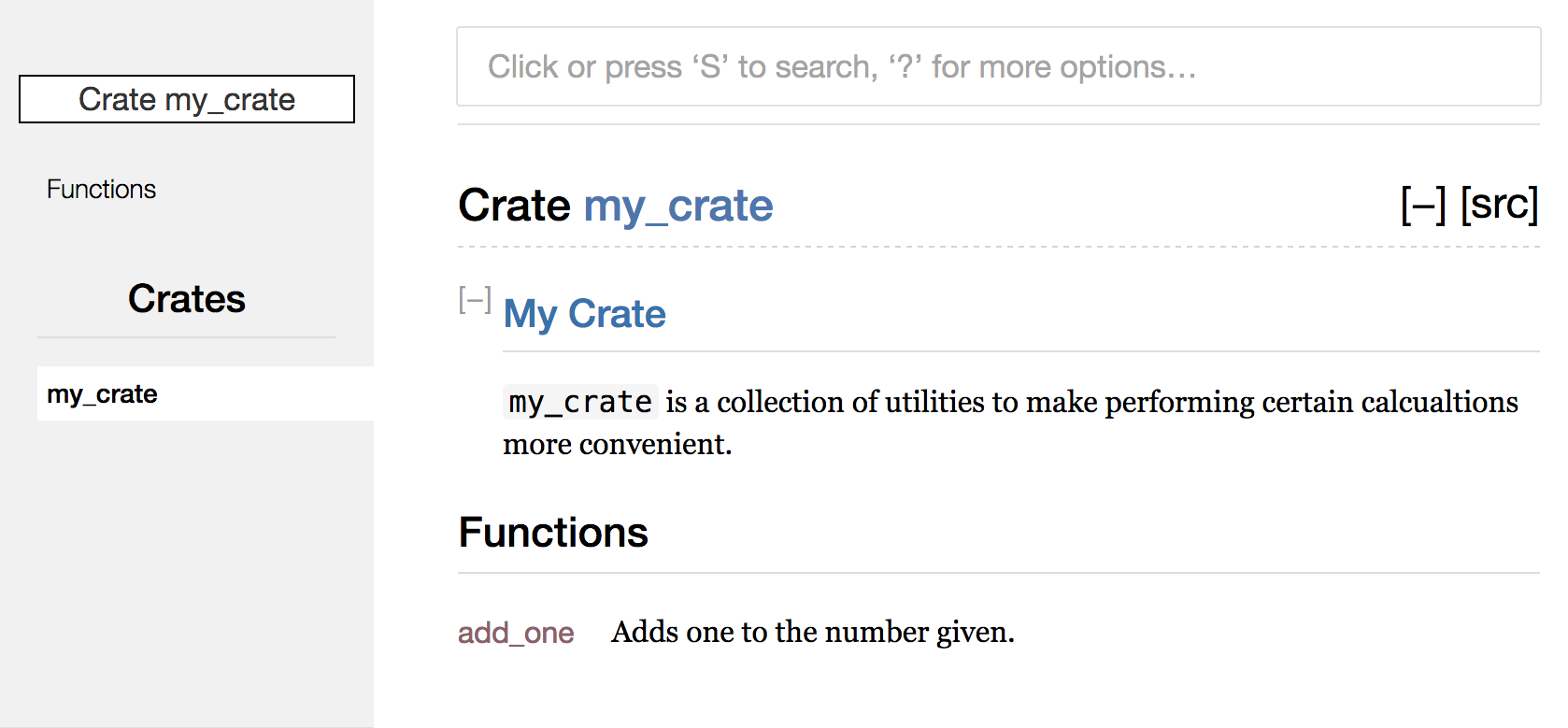Click the my_crate link in the page heading
1568x728 pixels.
click(678, 207)
